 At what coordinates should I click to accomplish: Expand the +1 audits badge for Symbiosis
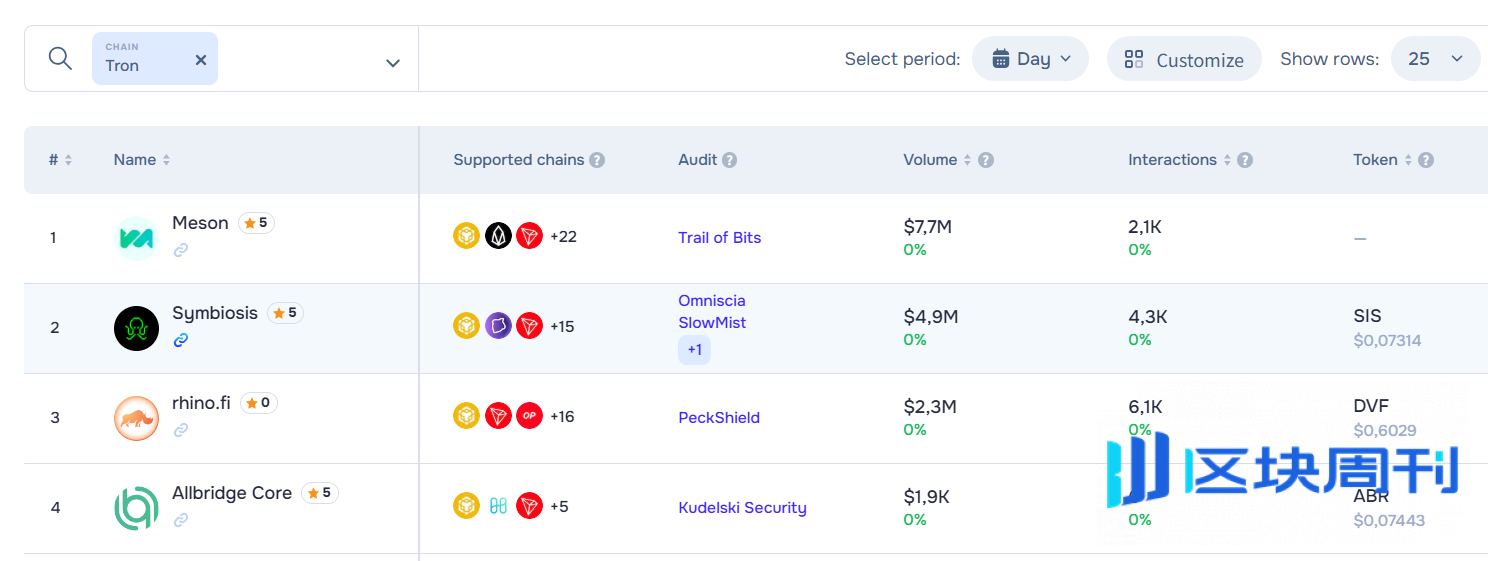(694, 350)
